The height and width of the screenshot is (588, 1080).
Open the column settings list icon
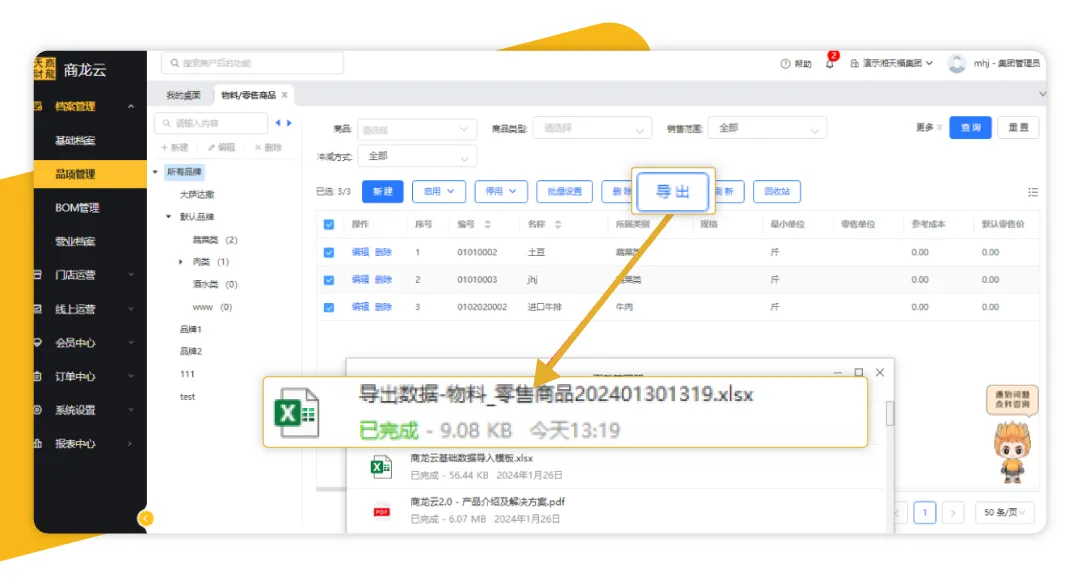point(1032,192)
